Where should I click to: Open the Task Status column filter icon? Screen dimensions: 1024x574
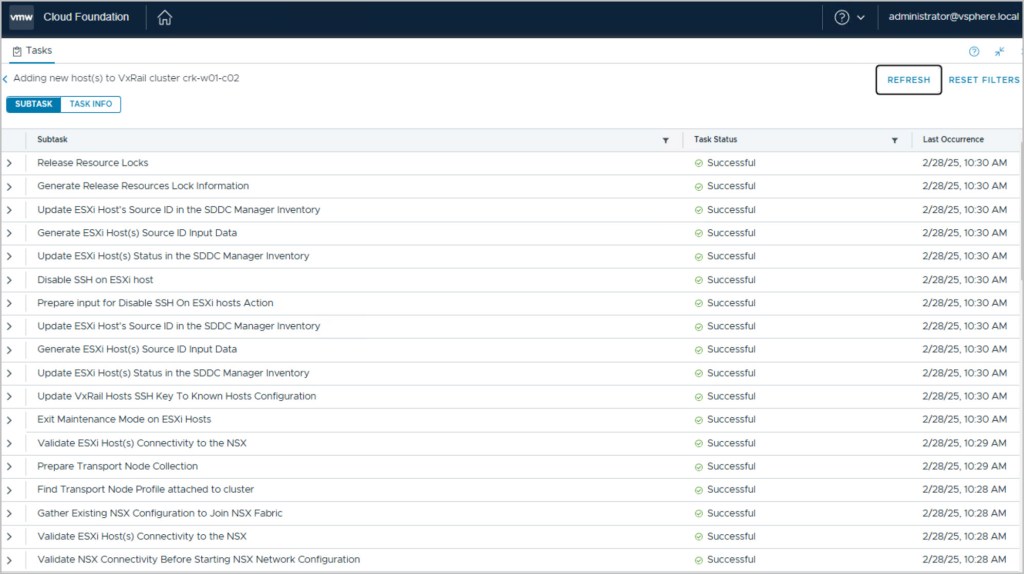click(895, 141)
